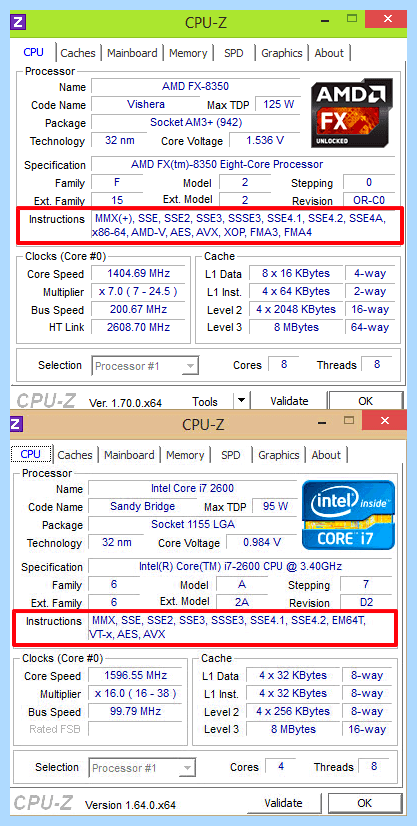The image size is (417, 826).
Task: Select the SPD tab in the Intel window
Action: tap(231, 455)
